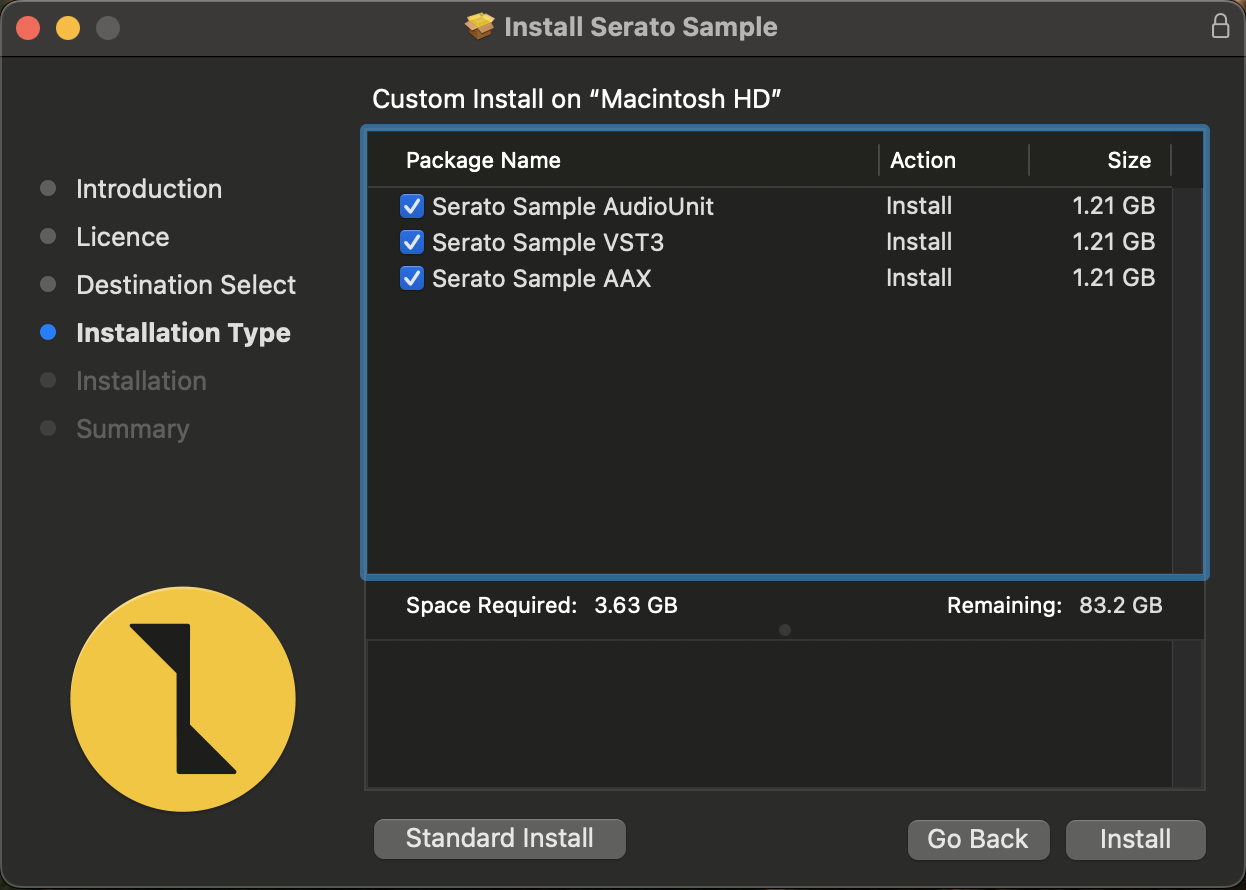Click Install action for AAX row
1246x890 pixels.
click(x=919, y=278)
